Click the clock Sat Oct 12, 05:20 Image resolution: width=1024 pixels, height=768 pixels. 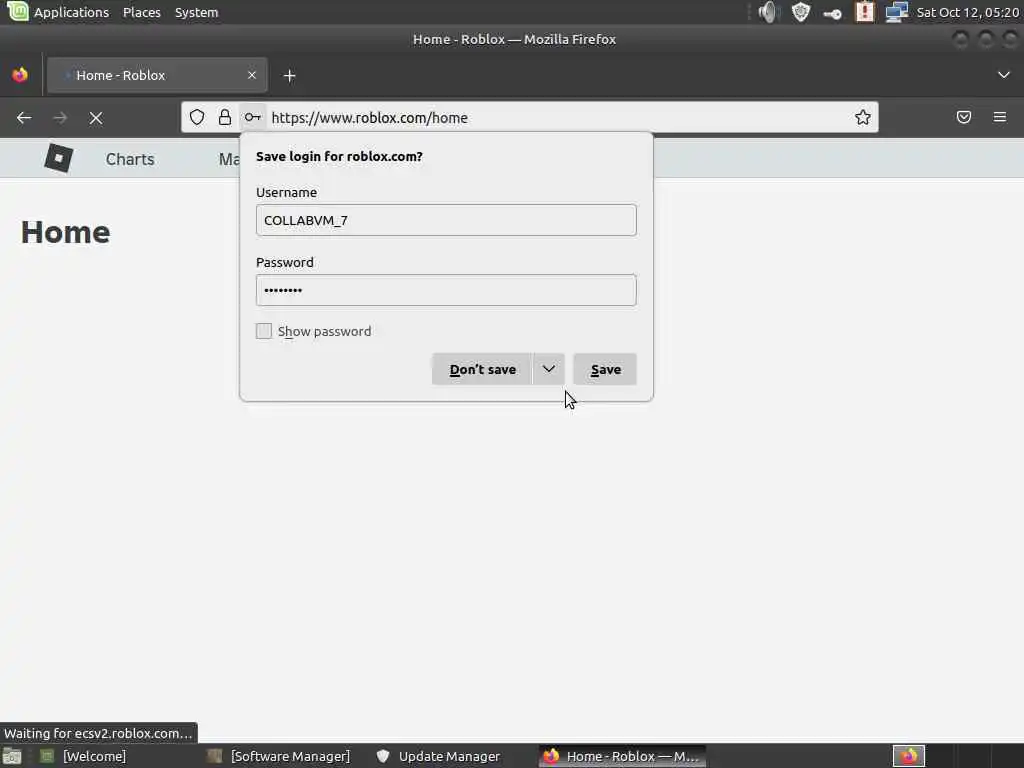(967, 12)
